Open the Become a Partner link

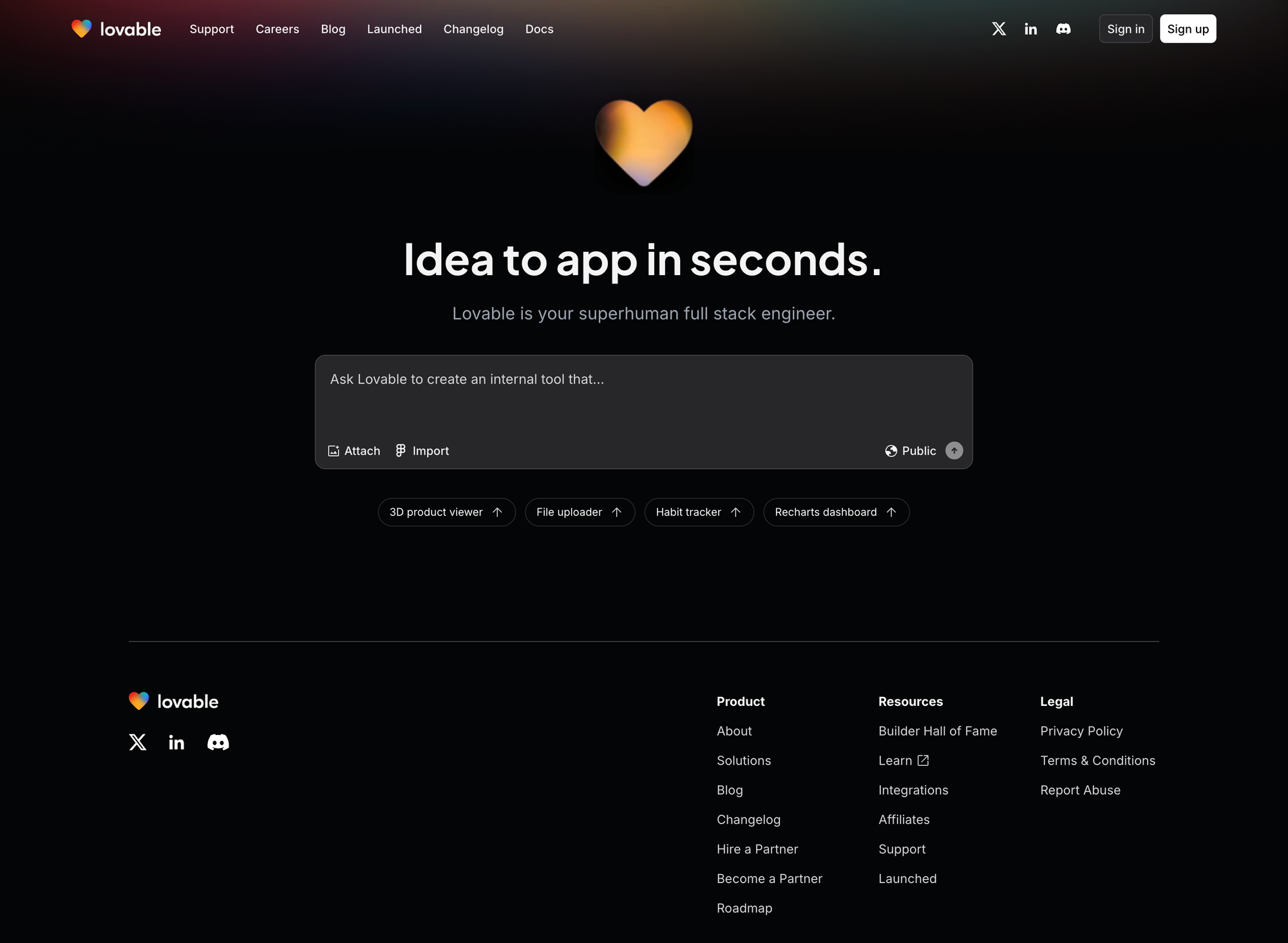point(770,879)
